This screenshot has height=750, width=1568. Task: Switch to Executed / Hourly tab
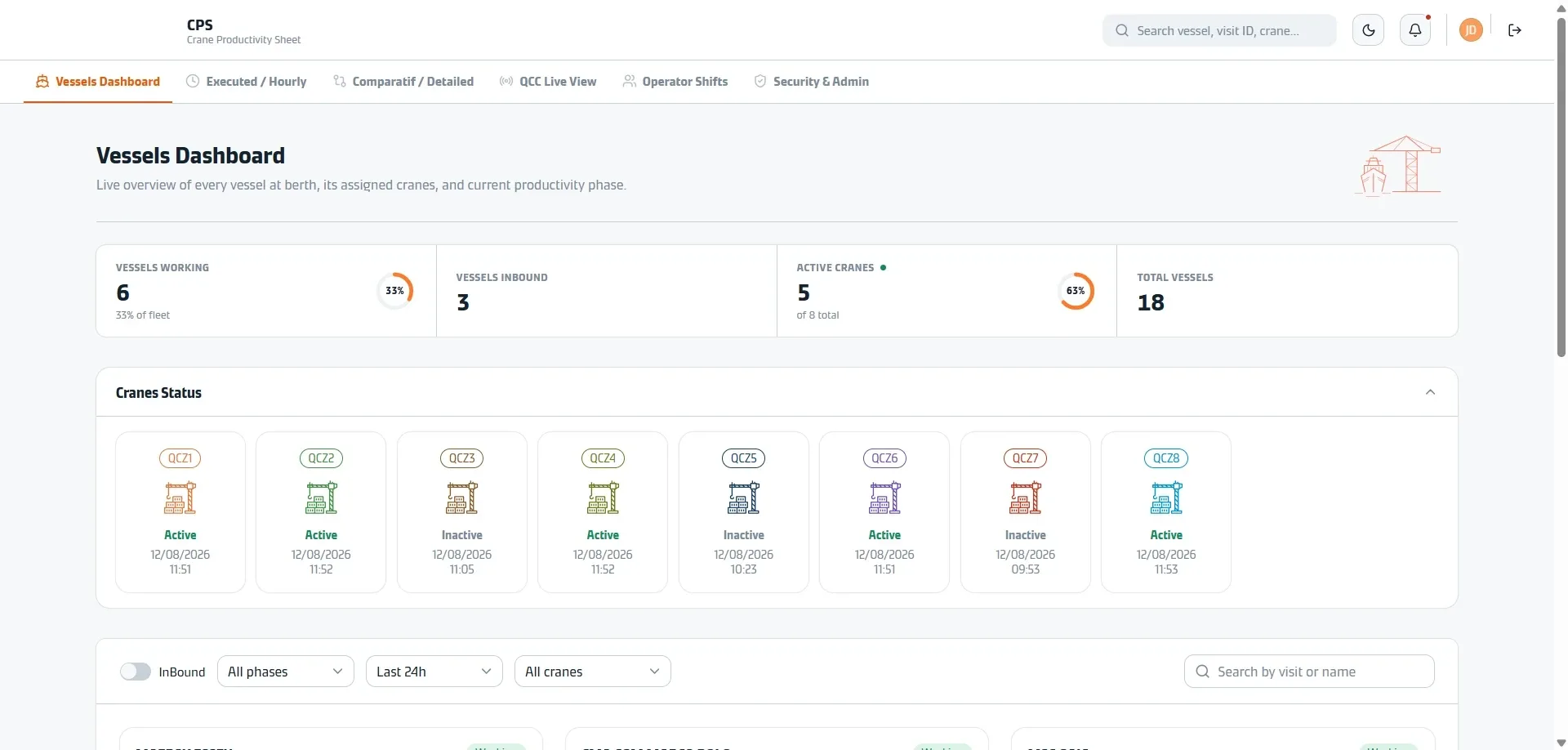coord(247,82)
